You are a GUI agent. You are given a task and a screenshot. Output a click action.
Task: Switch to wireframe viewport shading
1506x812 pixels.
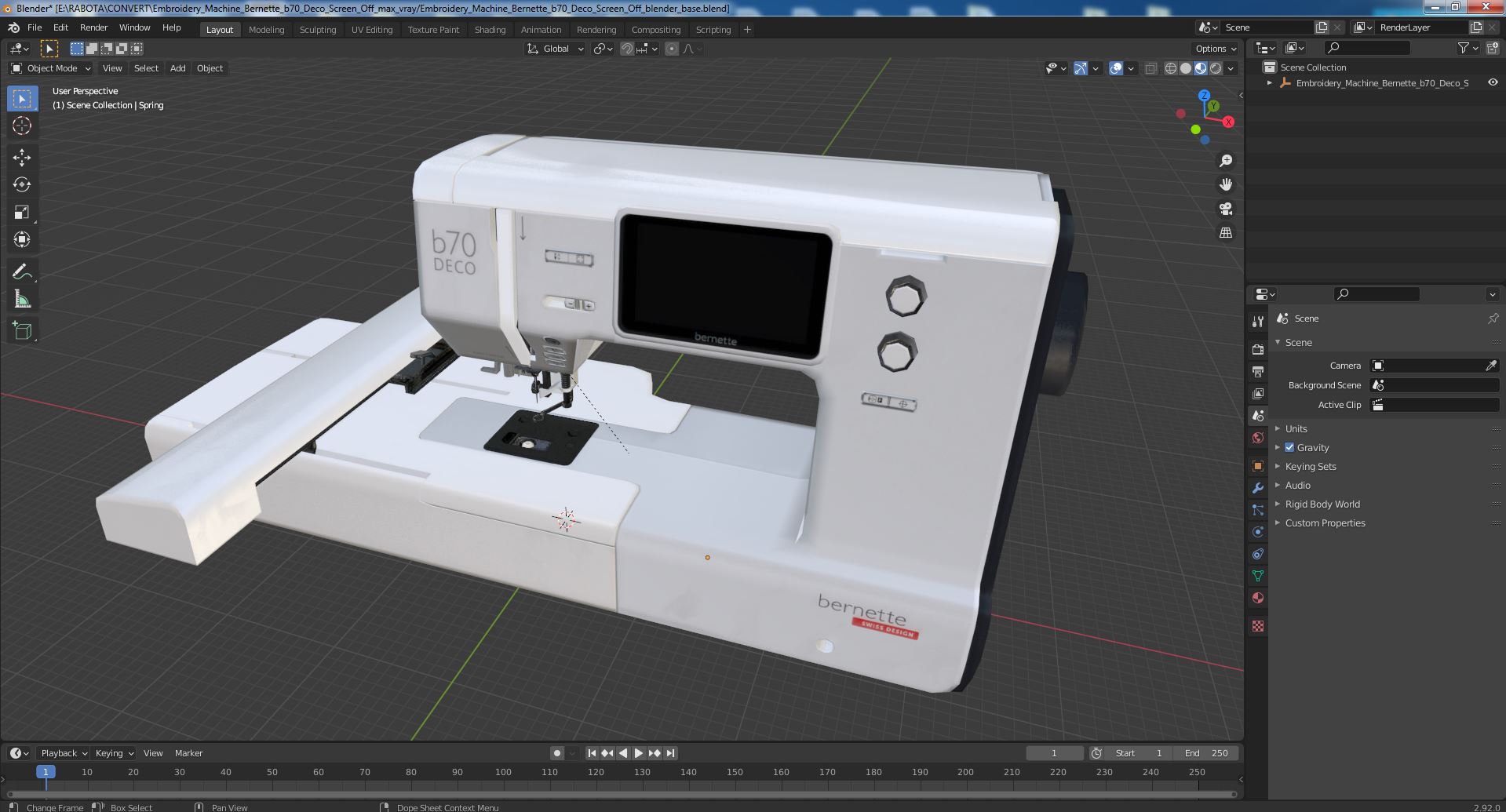1171,68
